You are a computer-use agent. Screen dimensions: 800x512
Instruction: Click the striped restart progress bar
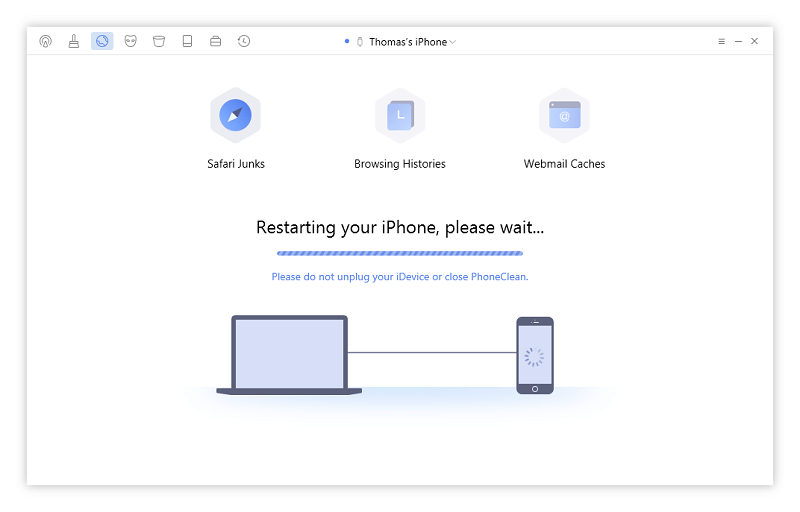400,253
